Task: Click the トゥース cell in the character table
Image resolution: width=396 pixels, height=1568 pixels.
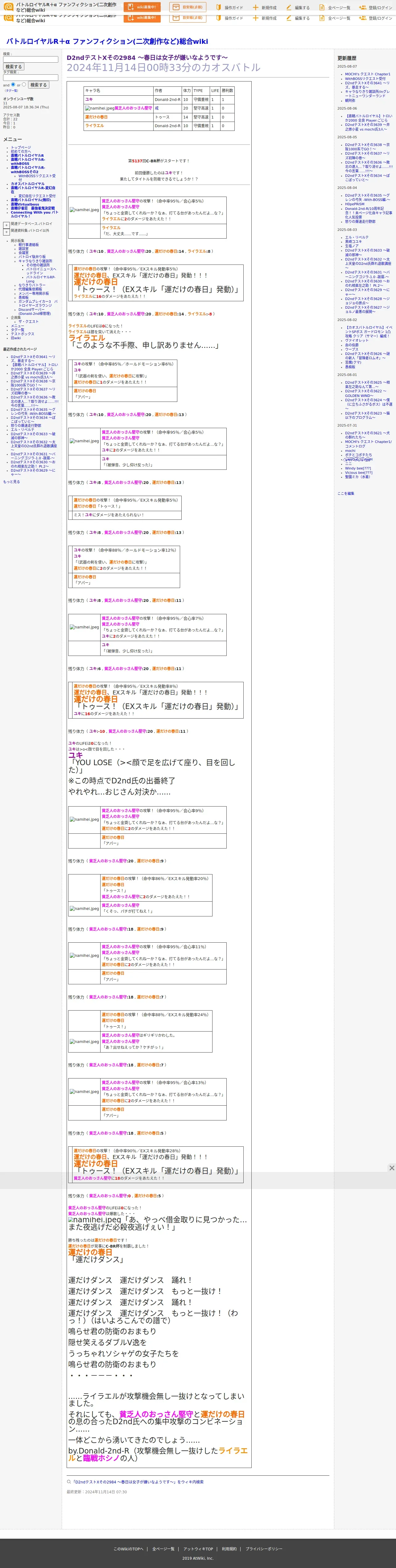Action: click(x=167, y=117)
